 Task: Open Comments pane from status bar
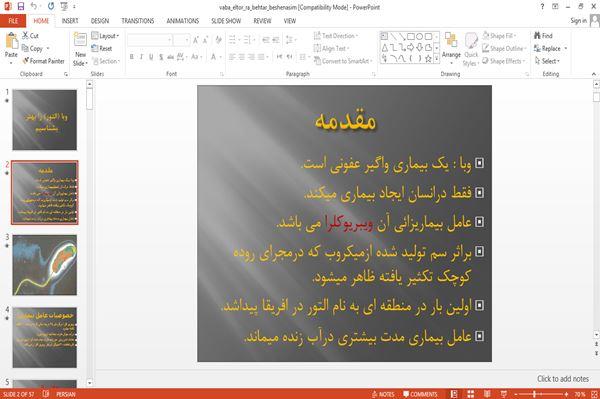pyautogui.click(x=420, y=394)
